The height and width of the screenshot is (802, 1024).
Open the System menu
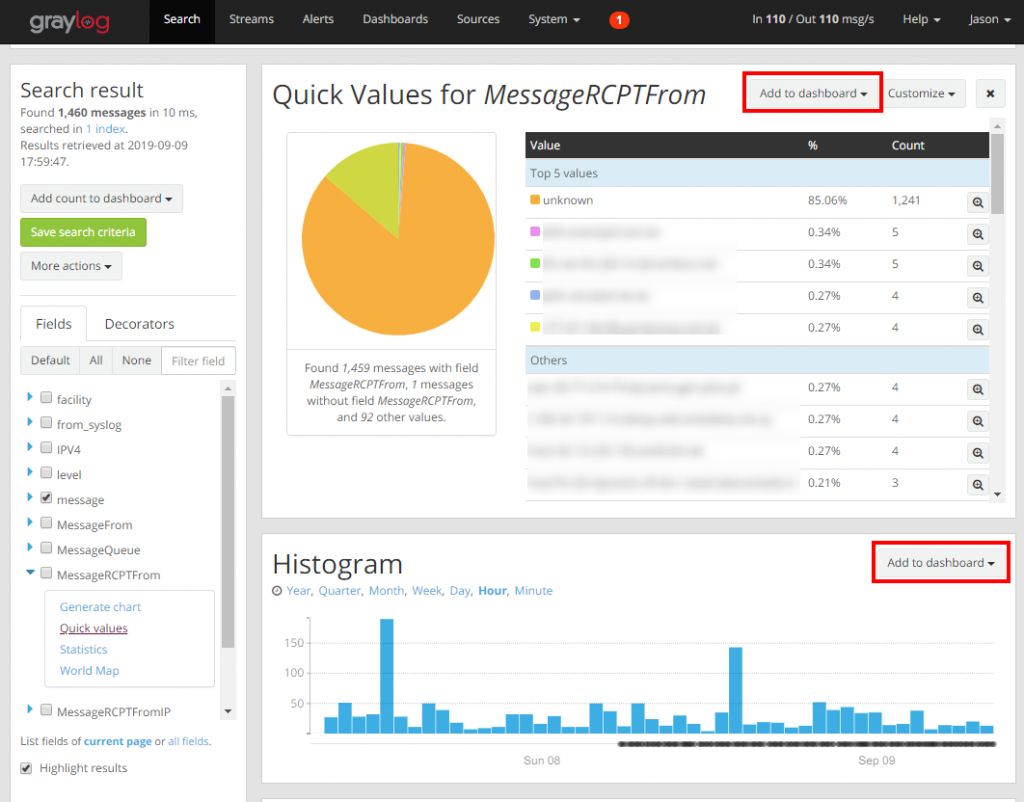click(x=554, y=20)
